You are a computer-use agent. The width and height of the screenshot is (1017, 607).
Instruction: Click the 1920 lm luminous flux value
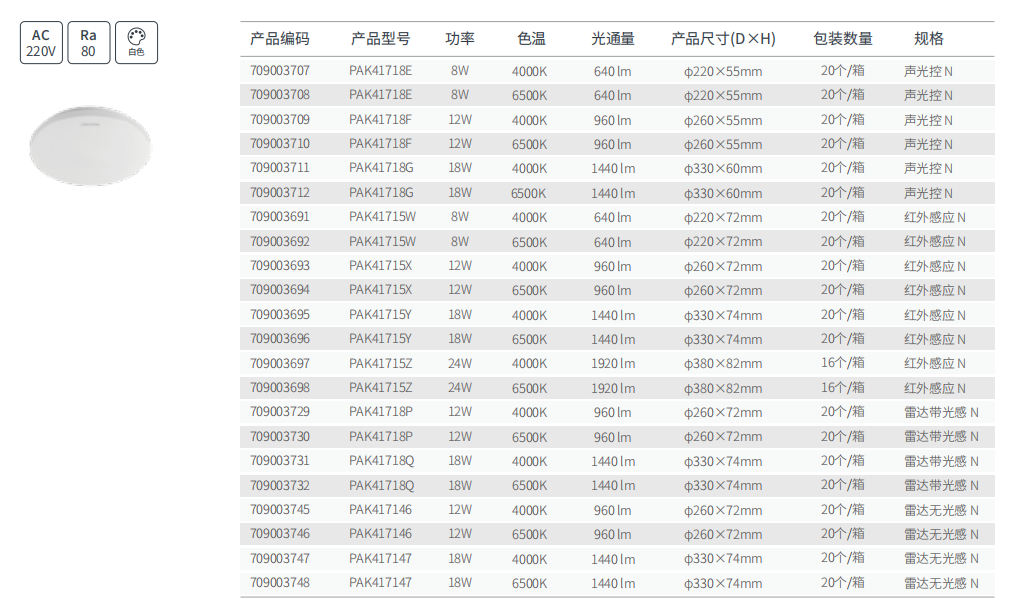(x=613, y=363)
